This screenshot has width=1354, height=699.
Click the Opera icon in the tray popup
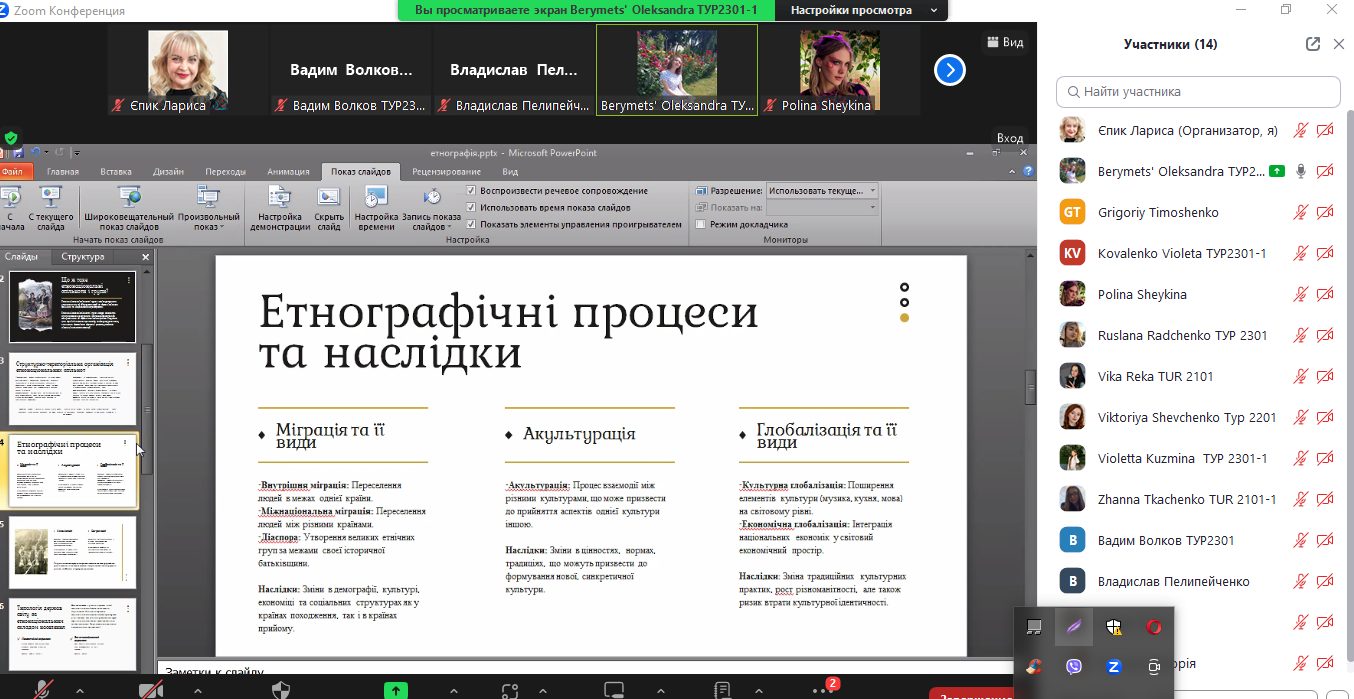coord(1154,627)
